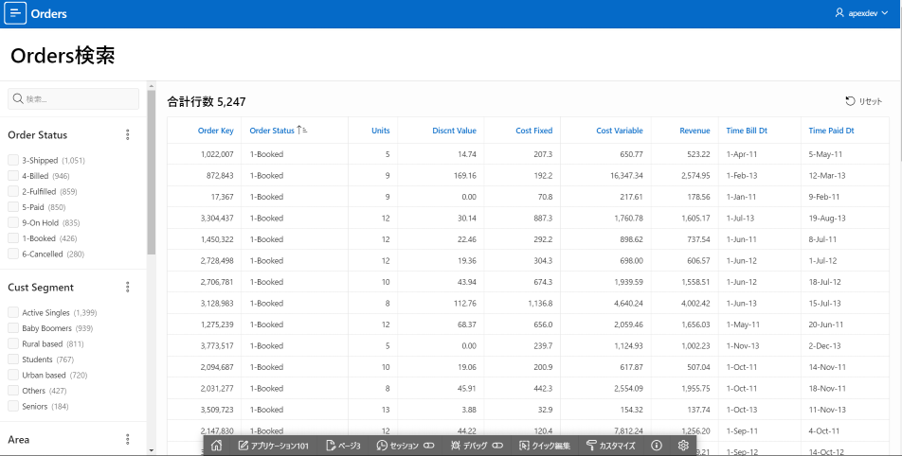This screenshot has width=902, height=456.
Task: Open Area facet actions menu
Action: point(127,439)
